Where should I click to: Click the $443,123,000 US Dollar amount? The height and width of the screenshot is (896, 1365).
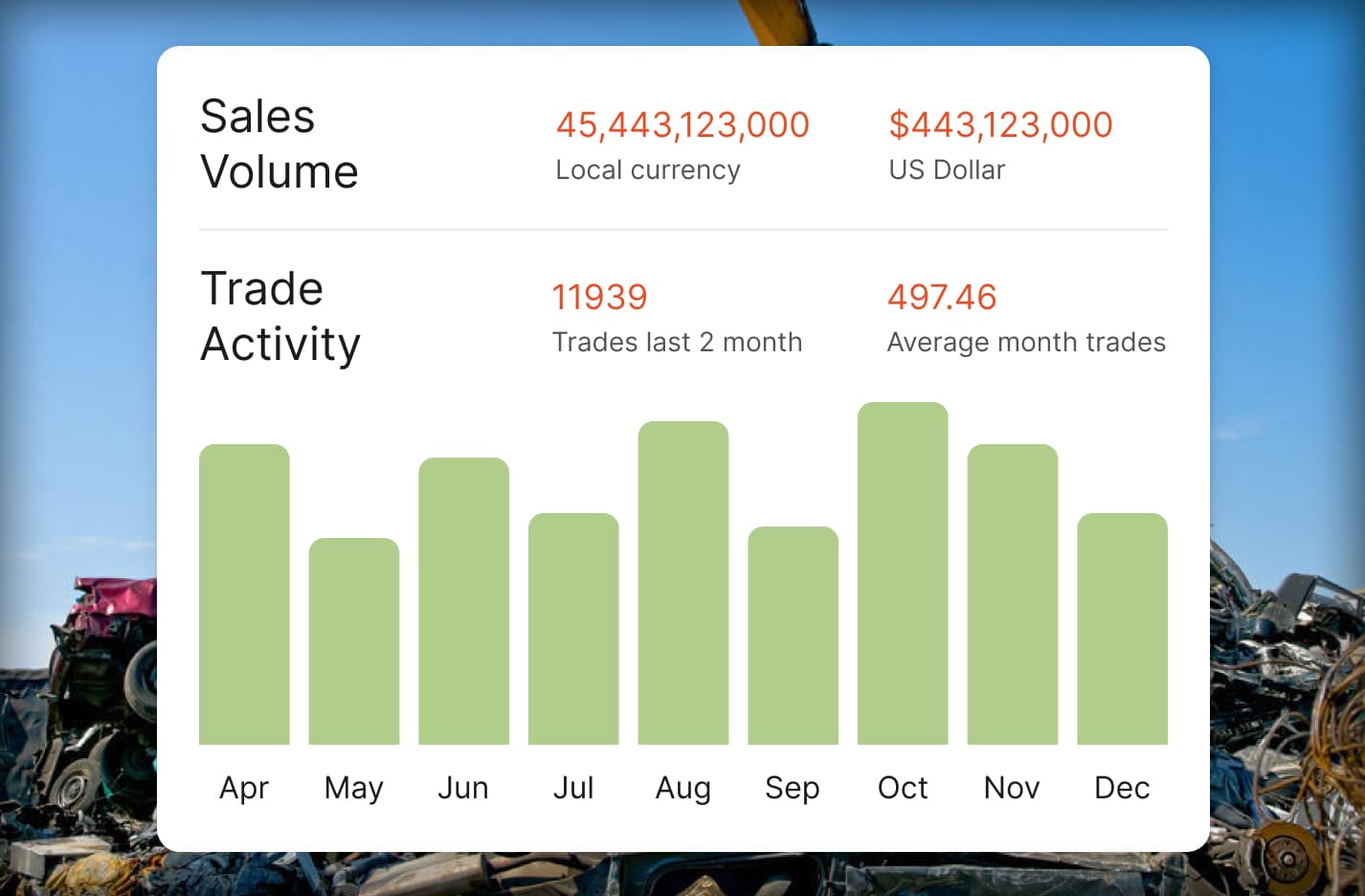pyautogui.click(x=1000, y=124)
